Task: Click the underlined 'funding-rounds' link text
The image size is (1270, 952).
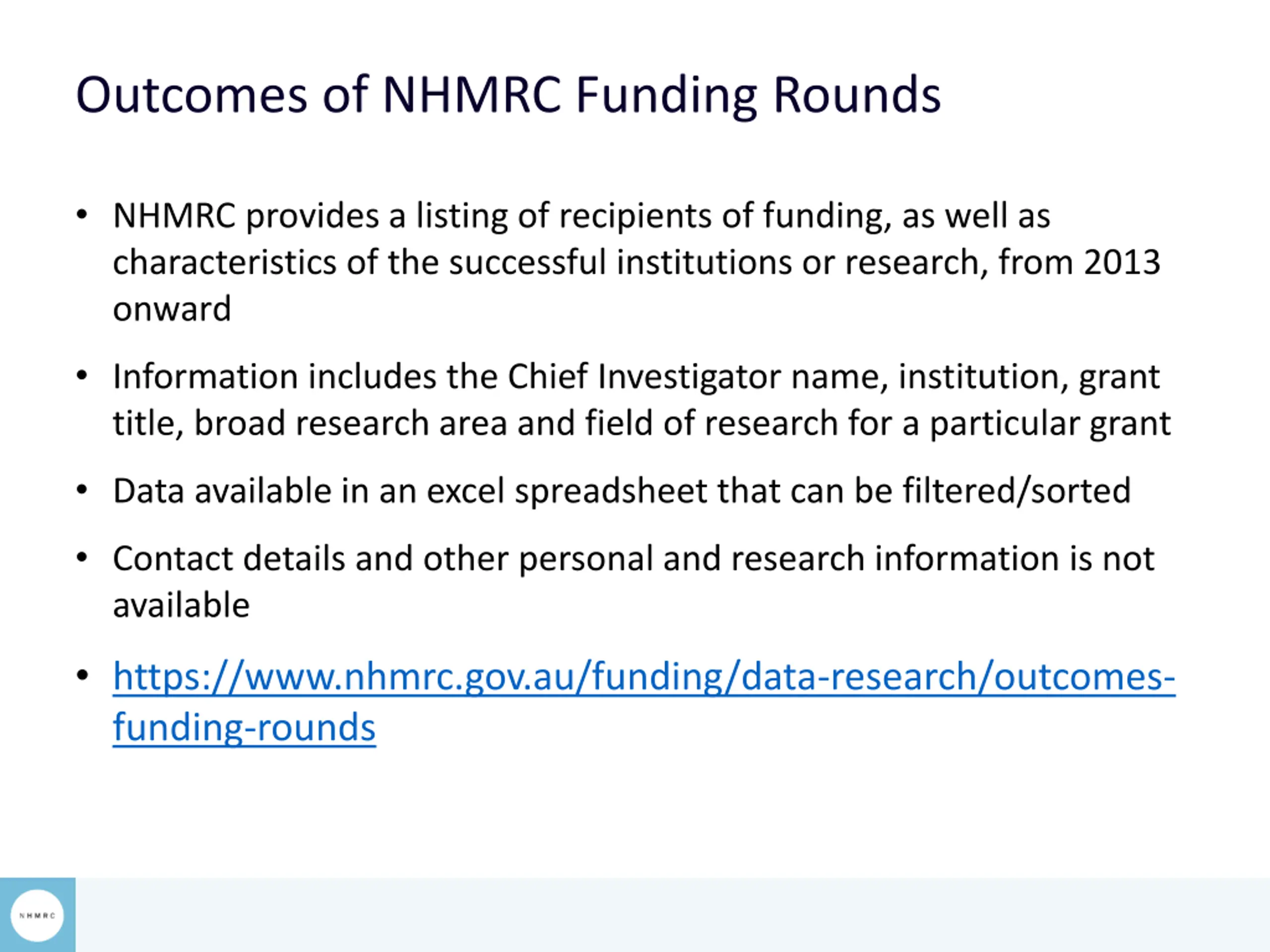Action: [x=244, y=727]
